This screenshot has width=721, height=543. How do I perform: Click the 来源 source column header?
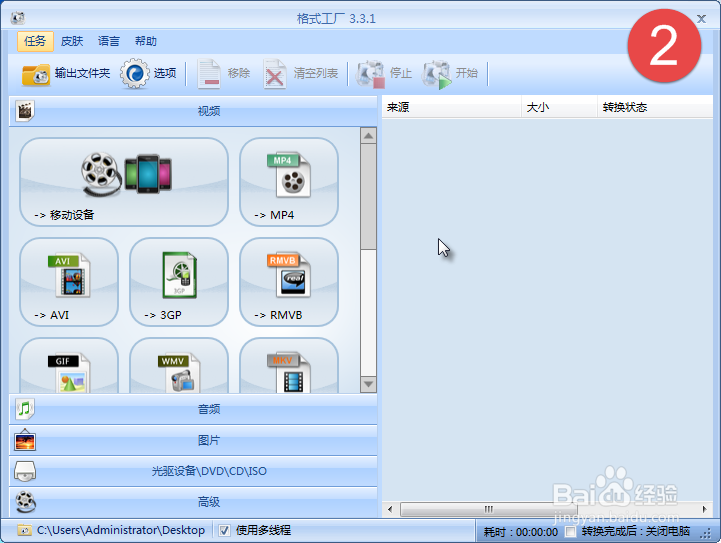click(452, 107)
